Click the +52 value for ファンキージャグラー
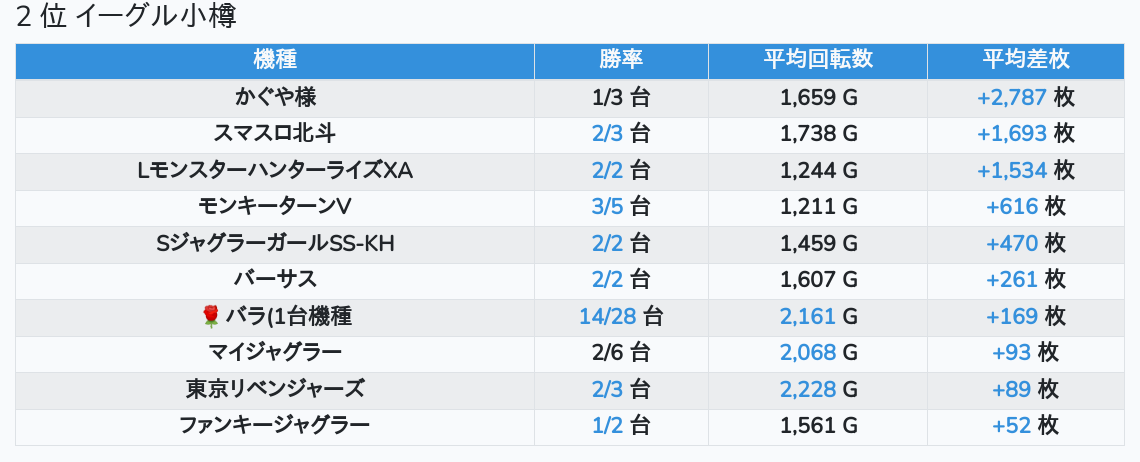Screen dimensions: 1140x462 (1011, 425)
